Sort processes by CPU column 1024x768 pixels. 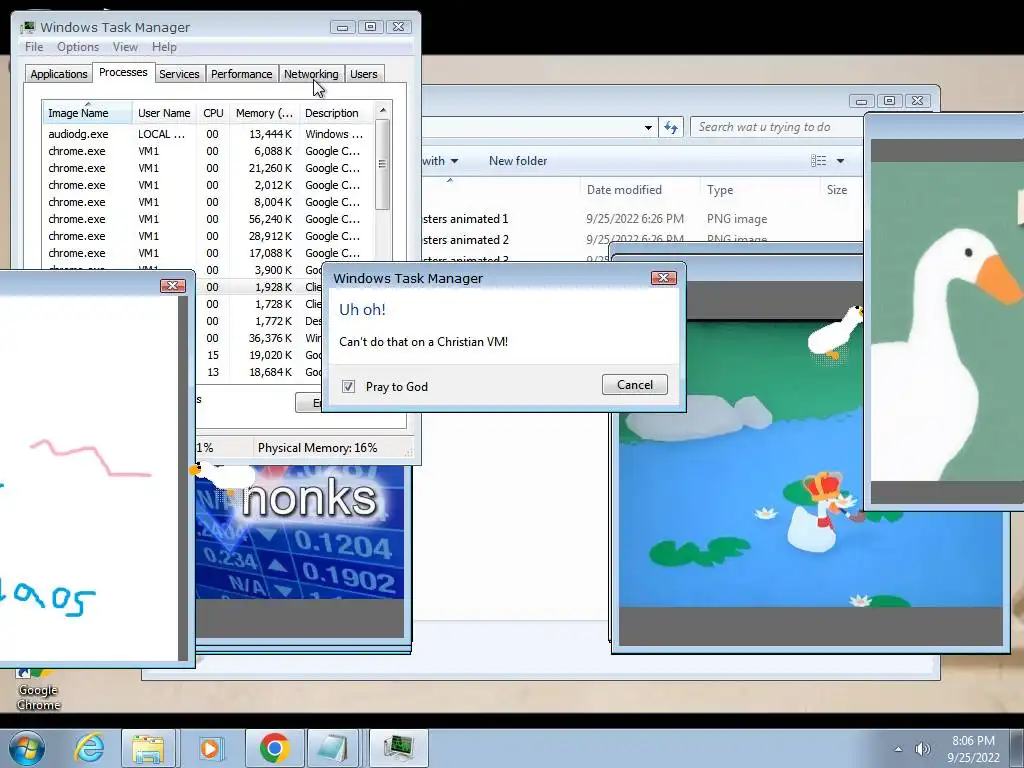[213, 113]
